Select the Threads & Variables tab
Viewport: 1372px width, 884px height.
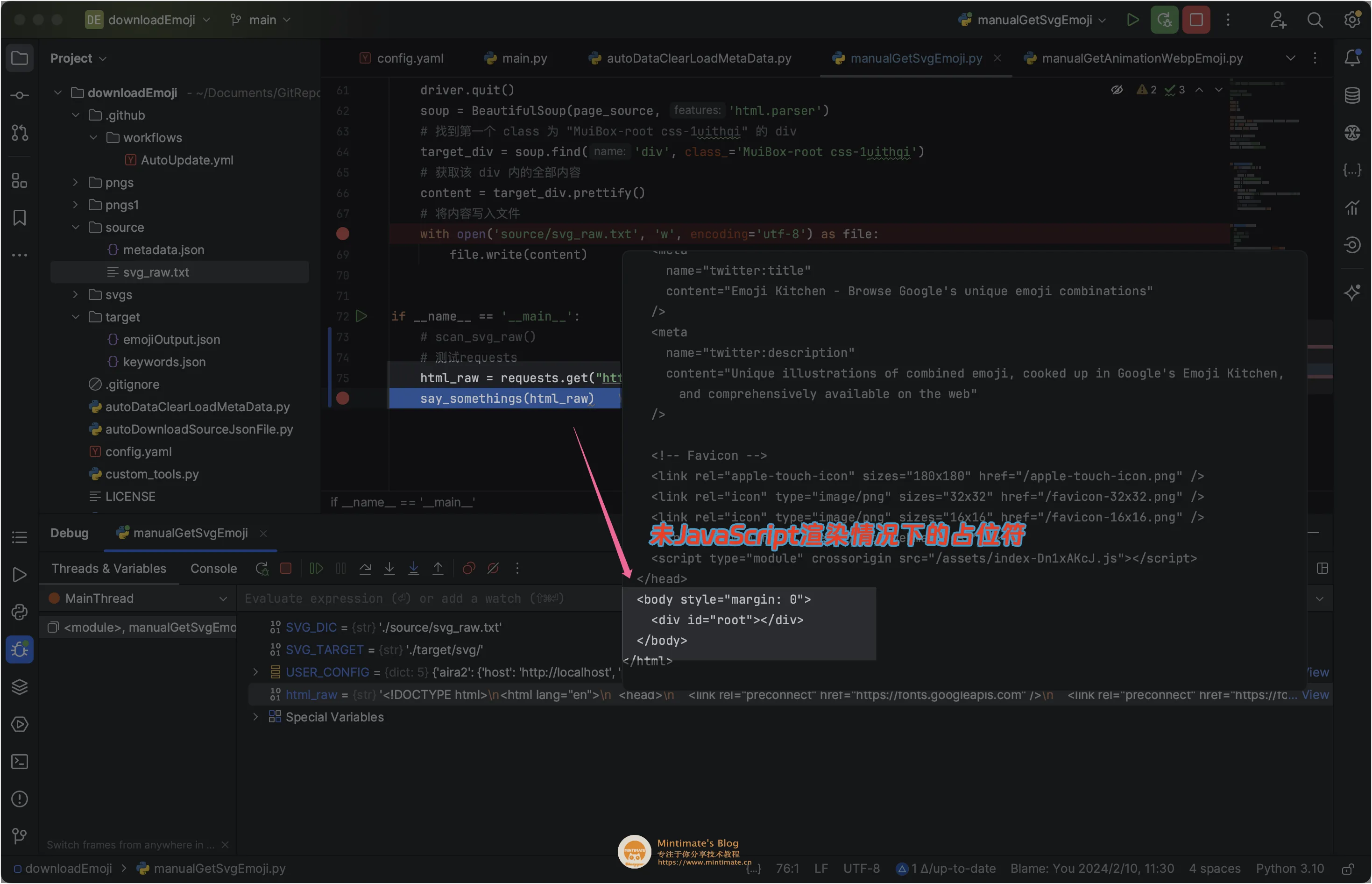click(109, 568)
